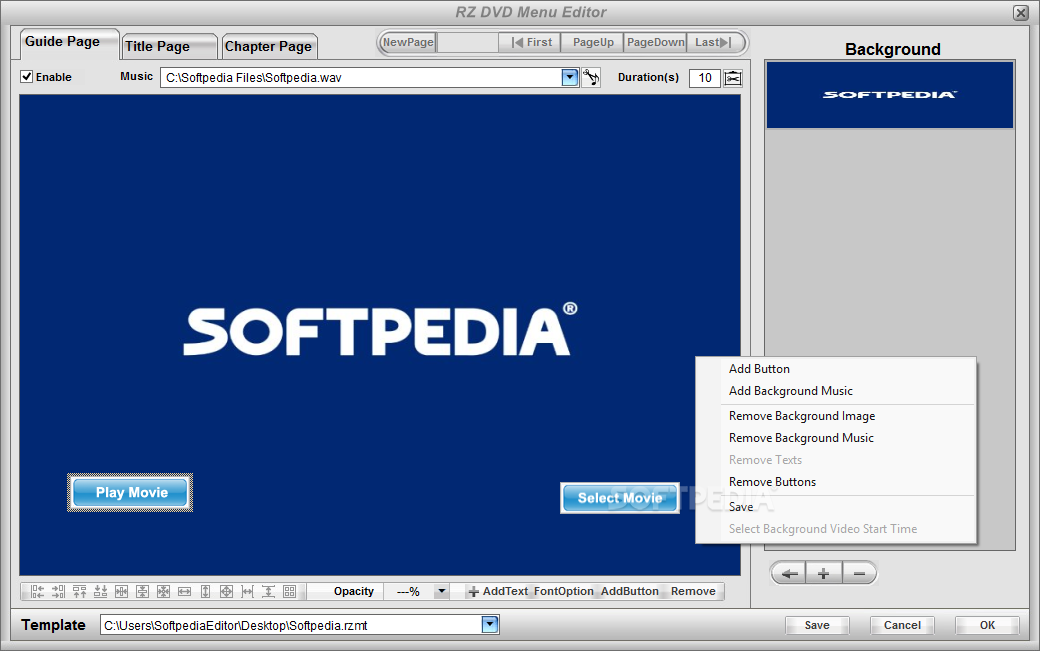Image resolution: width=1040 pixels, height=651 pixels.
Task: Click the AddButton toolbar button
Action: [629, 591]
